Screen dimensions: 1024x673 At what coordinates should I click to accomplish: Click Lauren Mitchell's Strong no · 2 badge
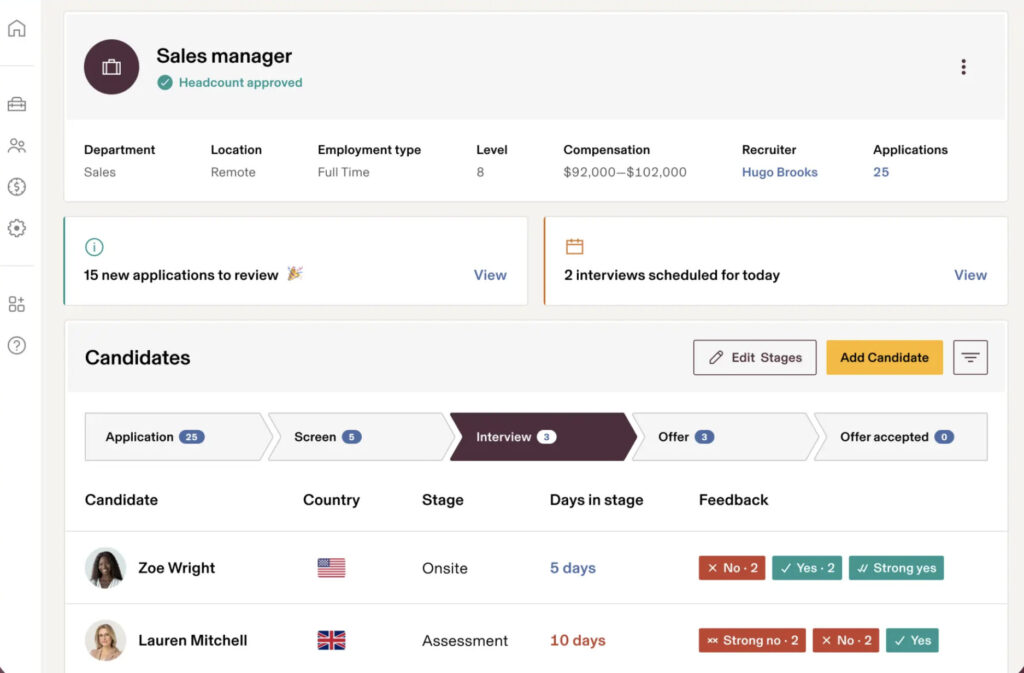click(x=752, y=640)
